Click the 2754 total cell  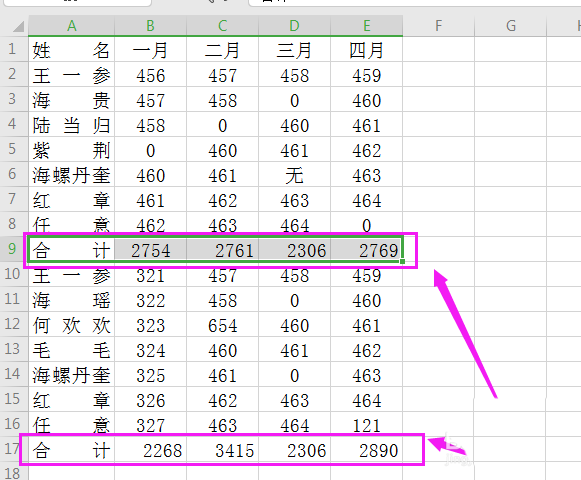tap(150, 249)
